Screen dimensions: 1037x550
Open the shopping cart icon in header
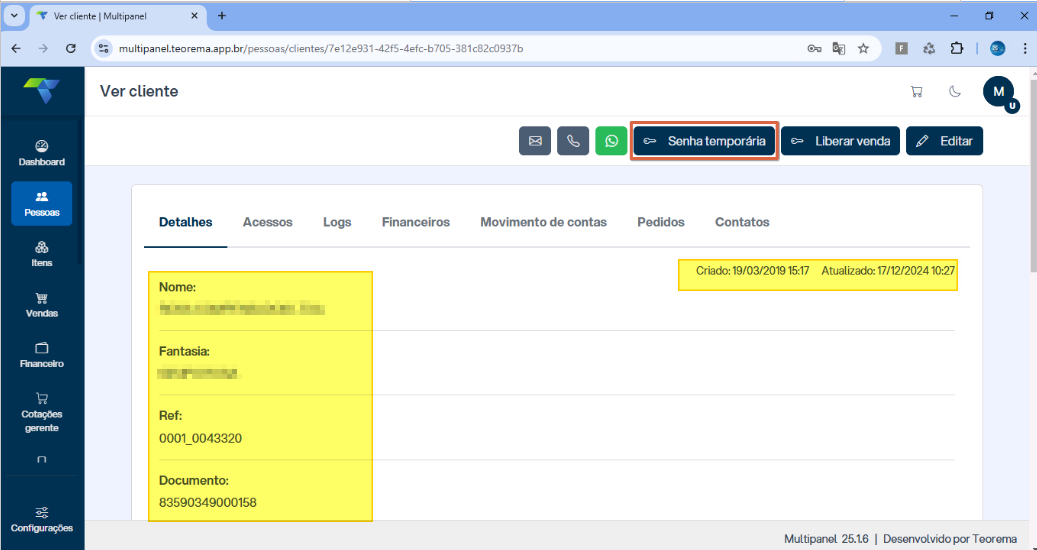[917, 92]
